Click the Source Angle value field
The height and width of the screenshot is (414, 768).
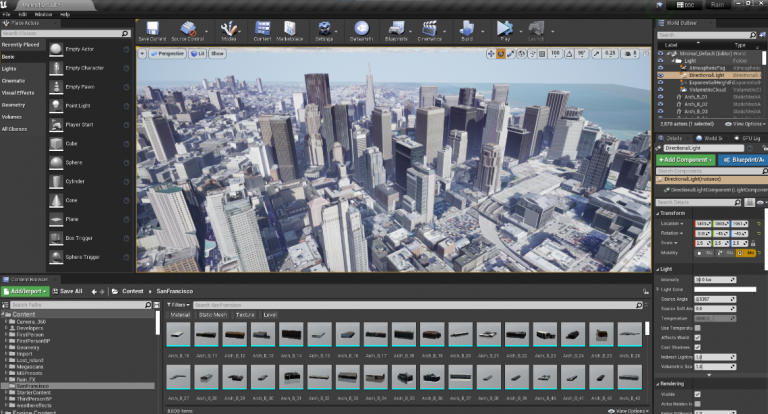click(x=715, y=299)
